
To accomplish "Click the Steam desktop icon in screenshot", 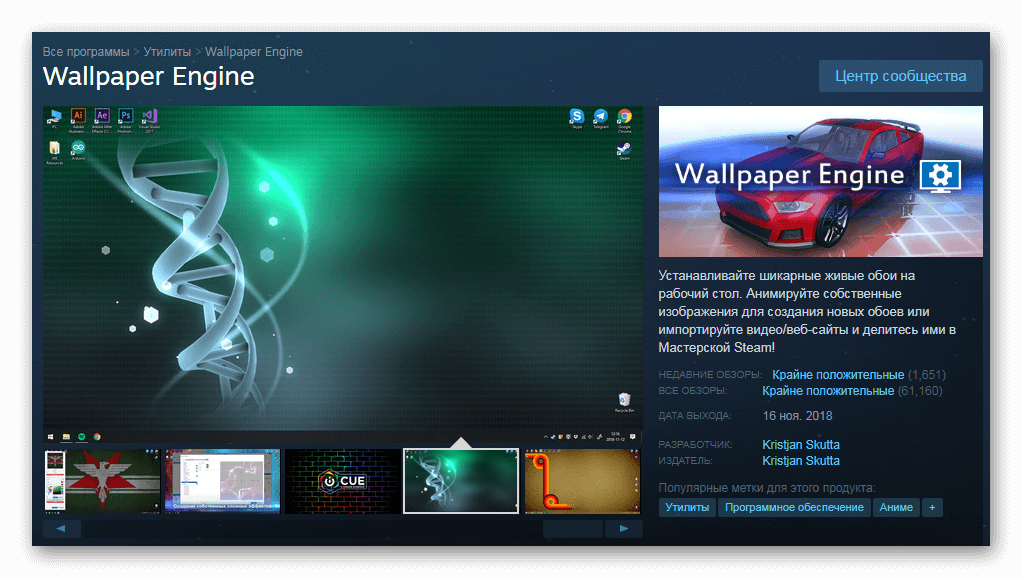I will coord(624,151).
